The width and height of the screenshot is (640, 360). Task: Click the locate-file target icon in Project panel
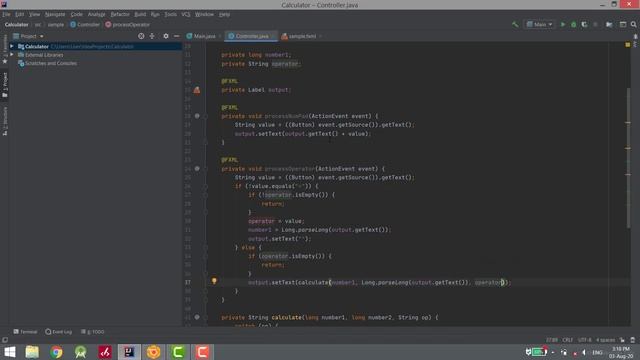click(x=141, y=36)
